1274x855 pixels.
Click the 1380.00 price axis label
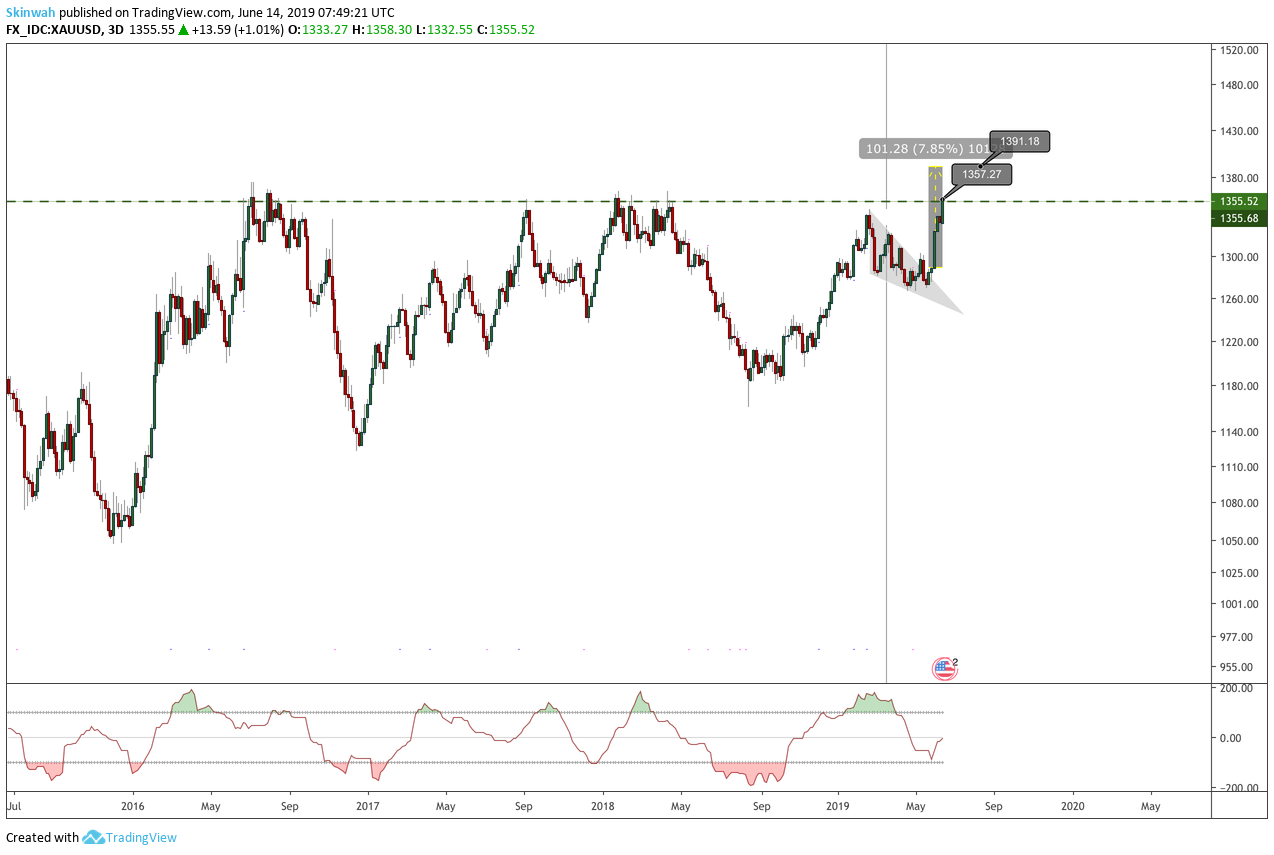[x=1238, y=178]
